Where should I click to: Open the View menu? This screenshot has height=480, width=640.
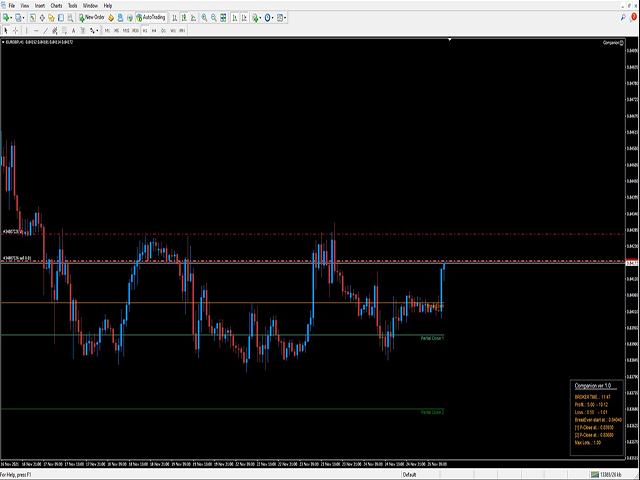24,6
